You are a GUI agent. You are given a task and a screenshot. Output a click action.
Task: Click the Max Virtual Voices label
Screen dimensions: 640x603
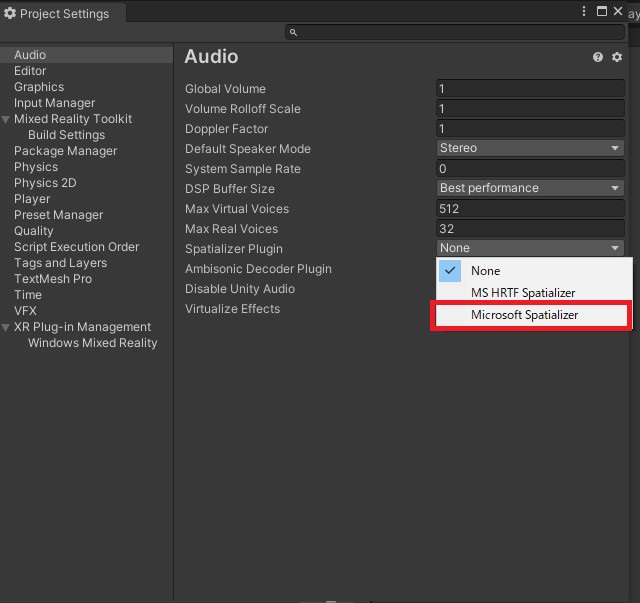pos(237,209)
